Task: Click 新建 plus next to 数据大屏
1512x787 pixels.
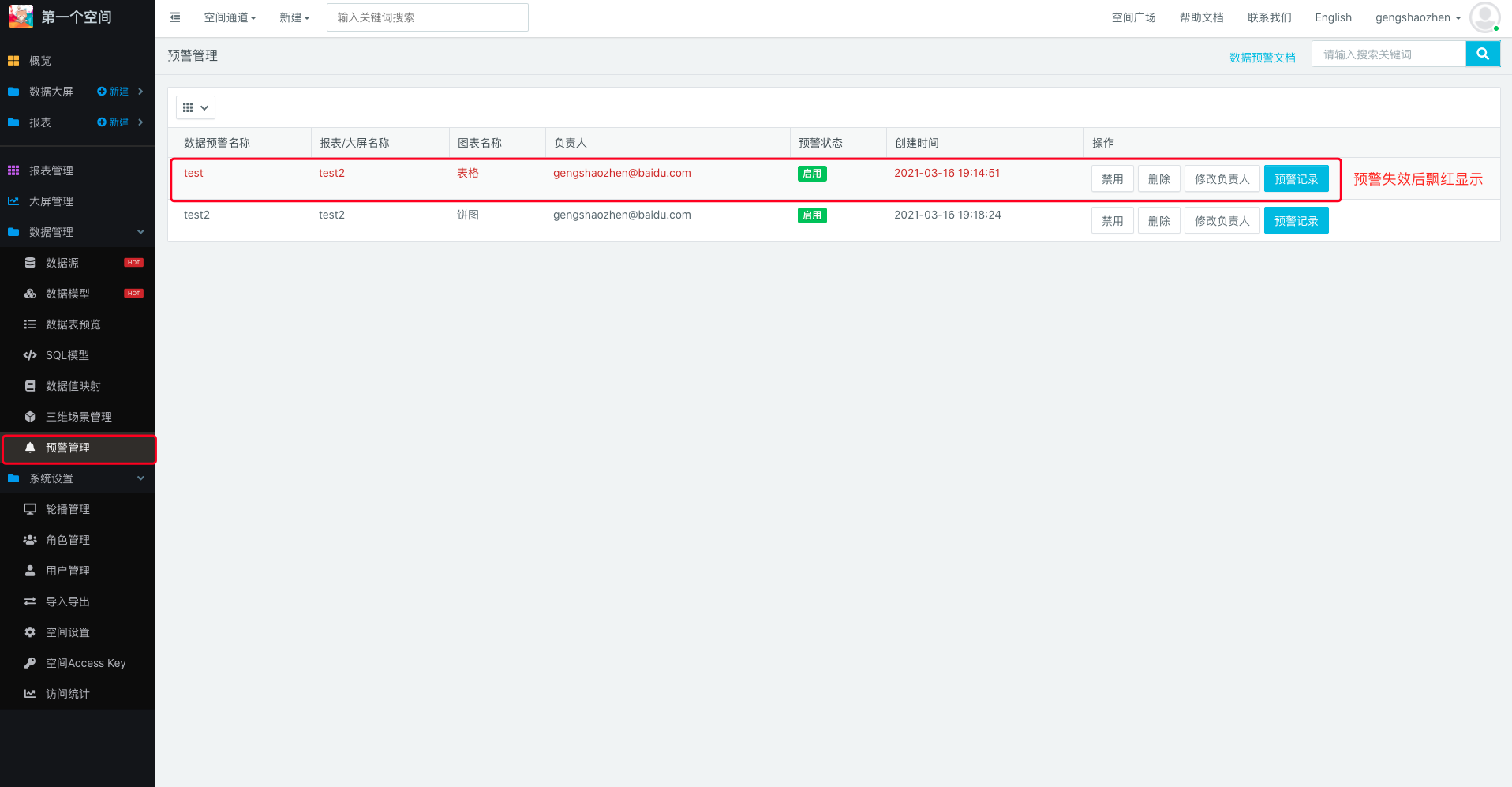Action: 113,92
